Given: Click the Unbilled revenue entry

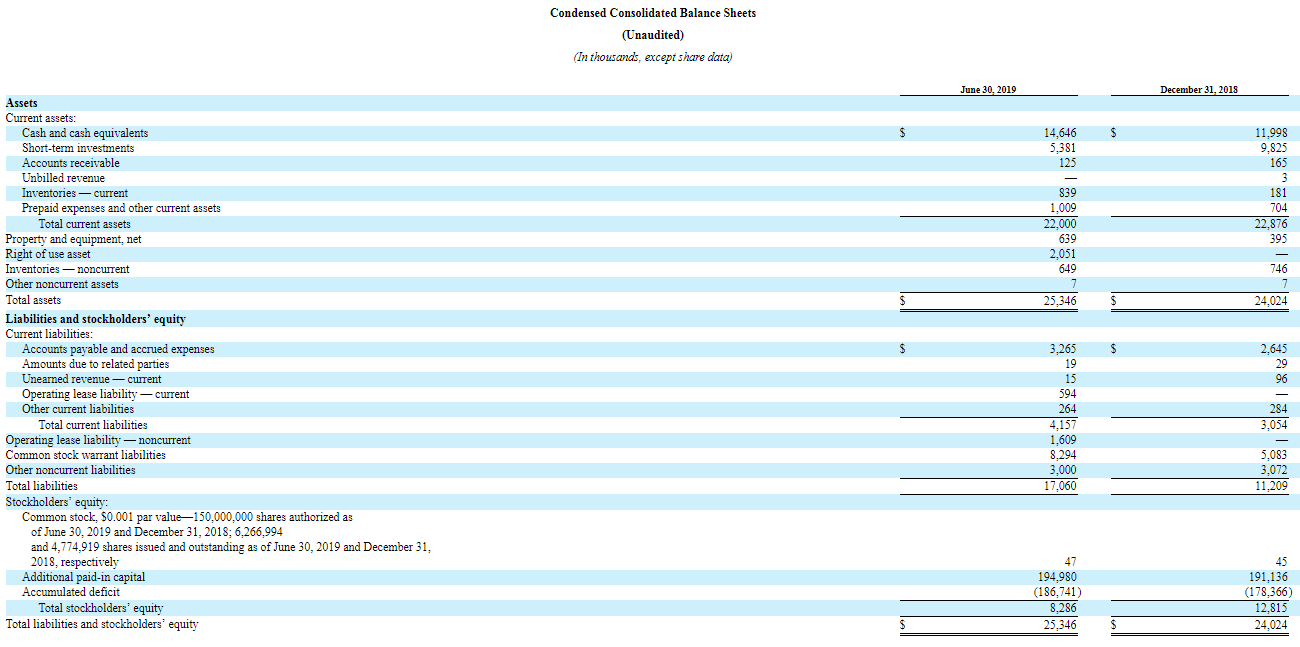Looking at the screenshot, I should [x=66, y=177].
